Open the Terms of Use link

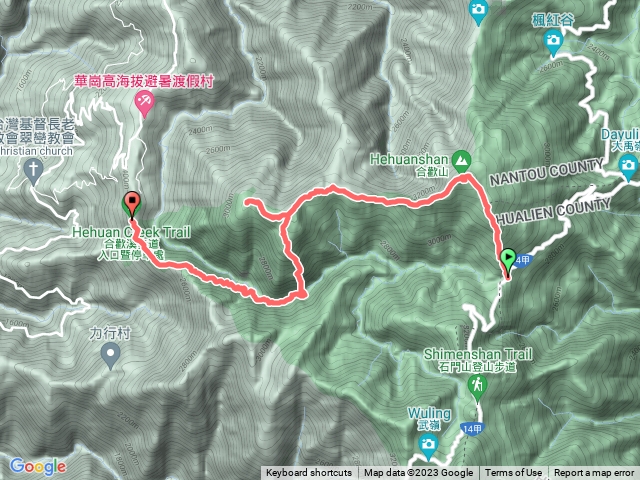[513, 473]
